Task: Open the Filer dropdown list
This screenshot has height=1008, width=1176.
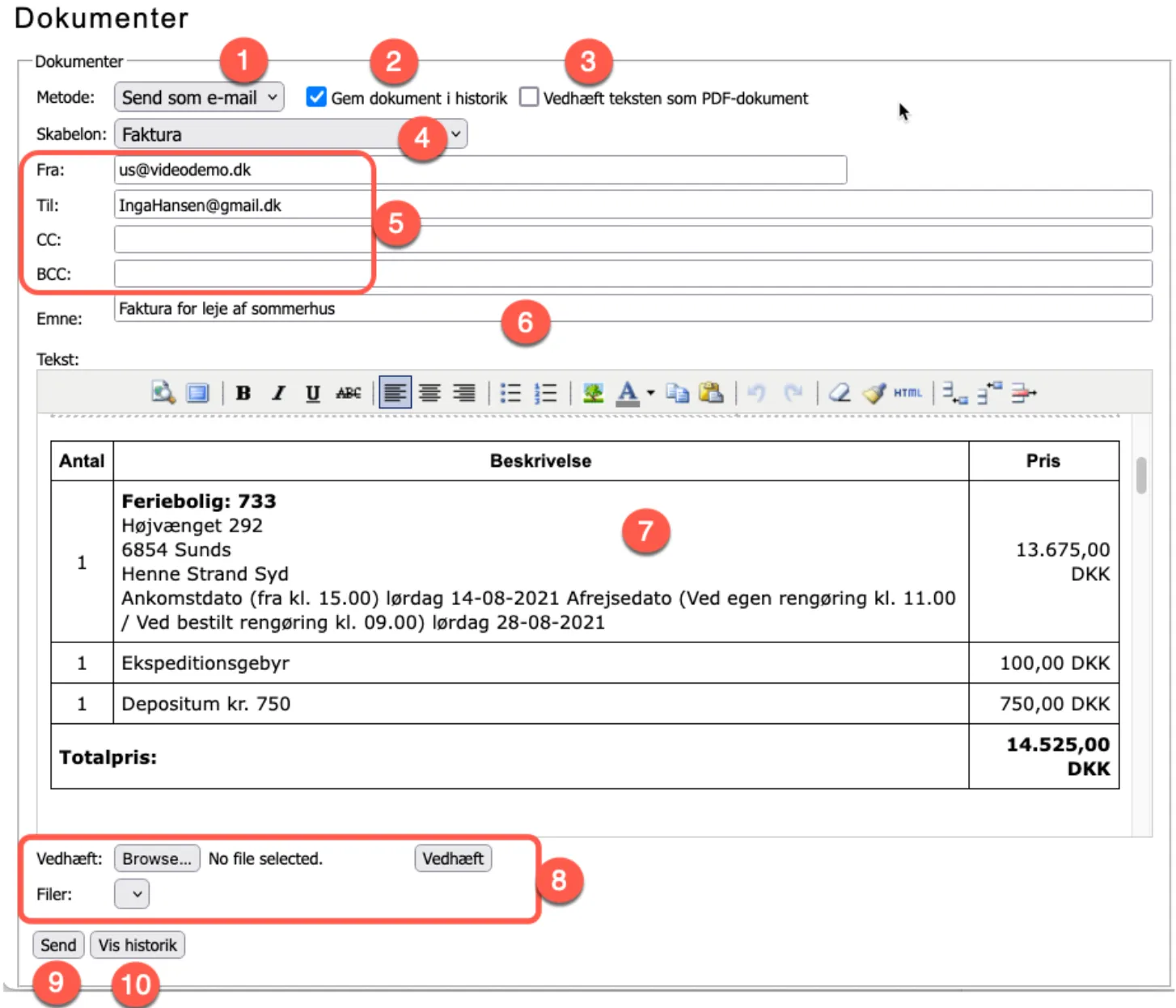Action: coord(132,894)
